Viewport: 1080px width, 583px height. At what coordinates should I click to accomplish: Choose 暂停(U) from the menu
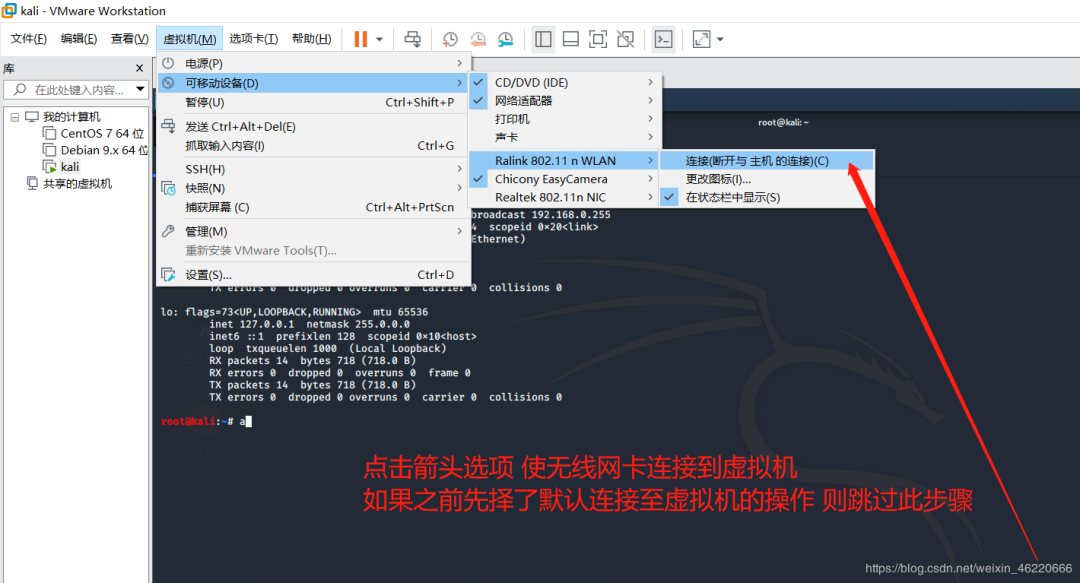pos(313,102)
